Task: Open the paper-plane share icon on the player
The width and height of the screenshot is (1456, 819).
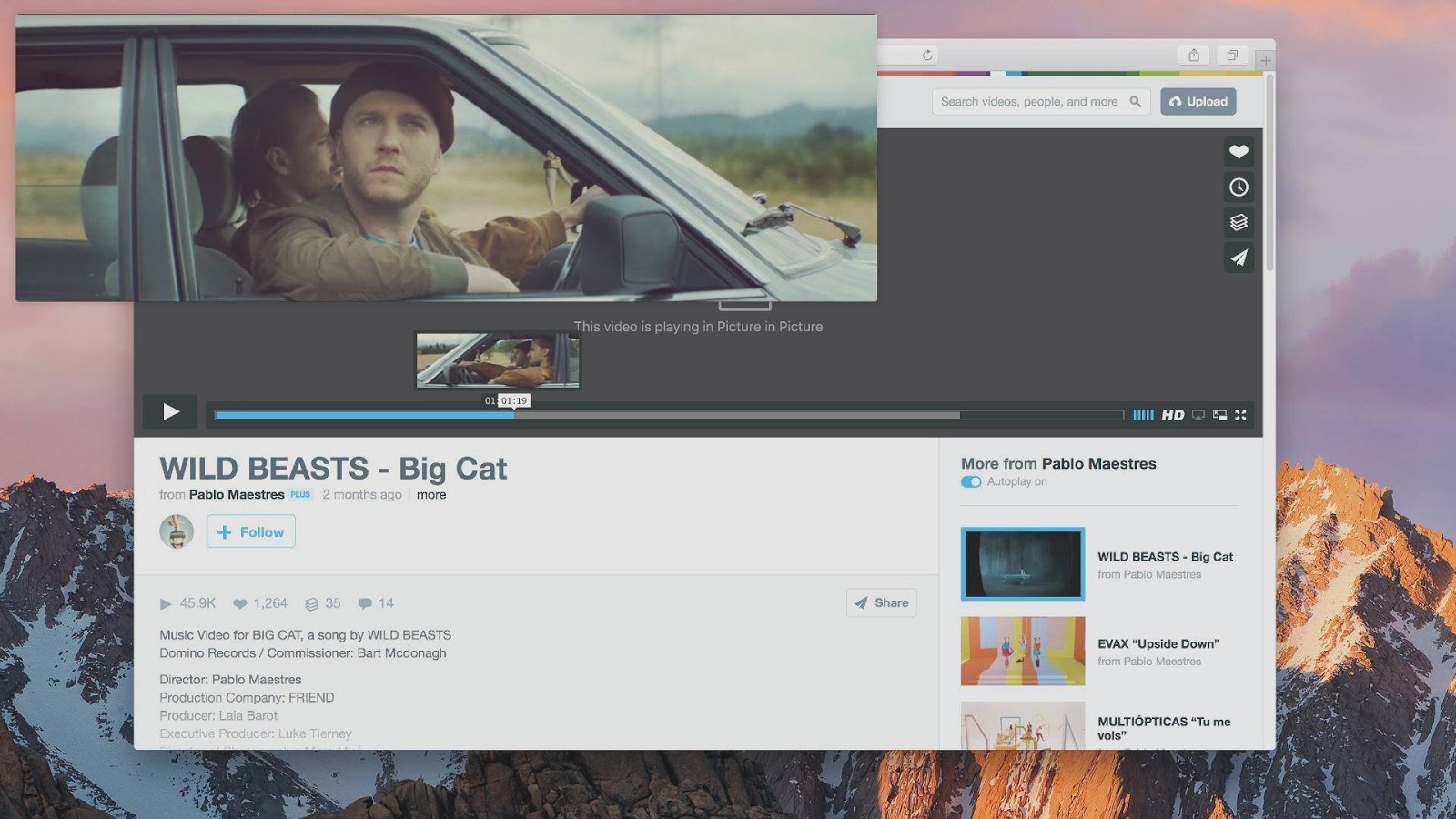Action: click(1239, 258)
